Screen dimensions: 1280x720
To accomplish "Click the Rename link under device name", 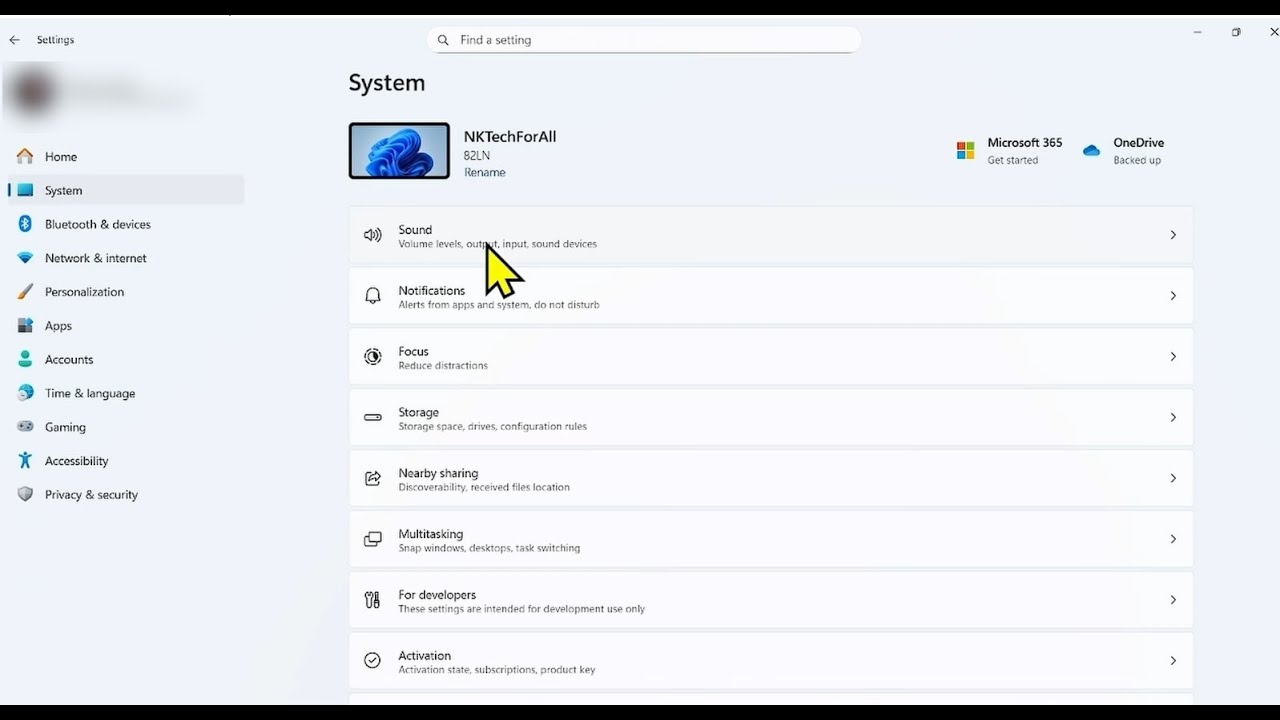I will [485, 172].
